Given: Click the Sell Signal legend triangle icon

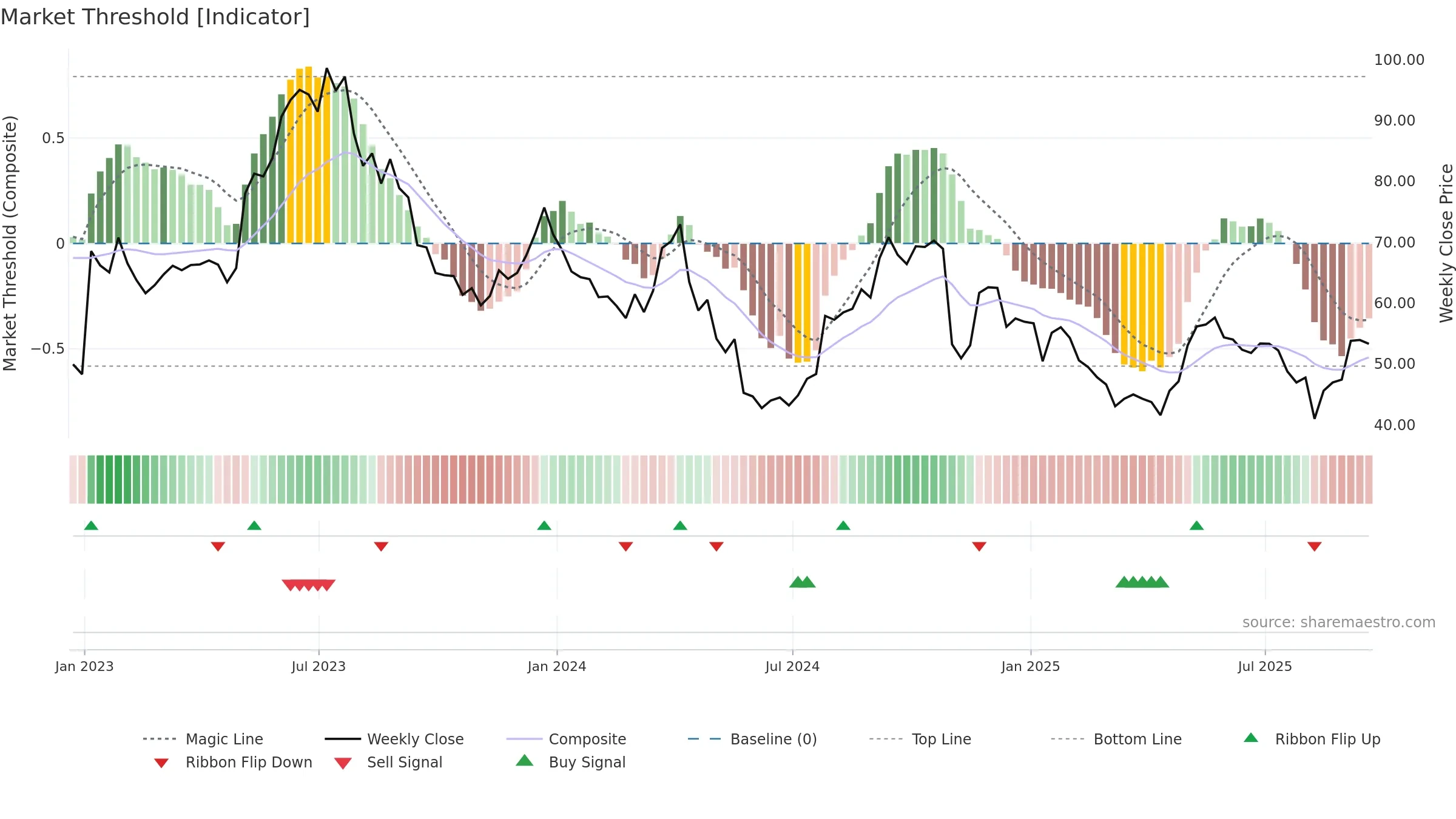Looking at the screenshot, I should 343,763.
